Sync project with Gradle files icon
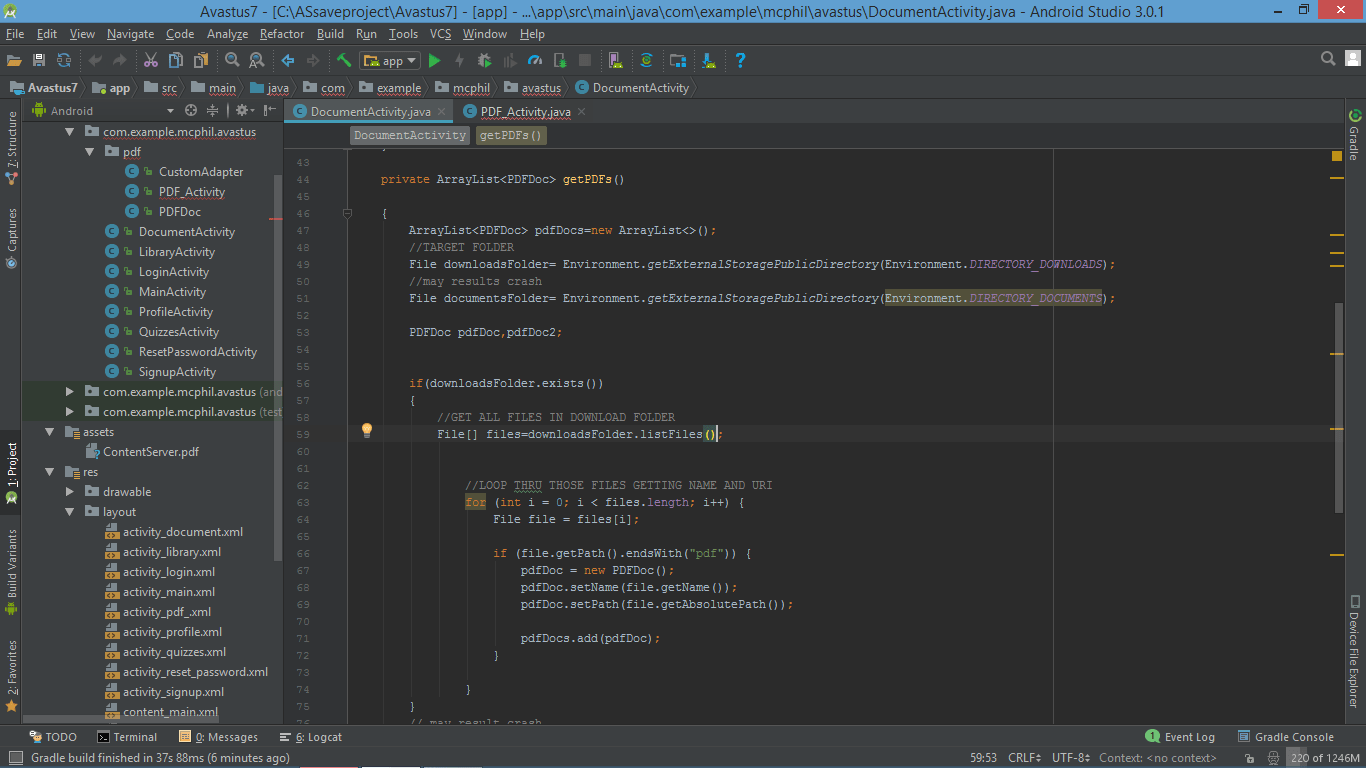The width and height of the screenshot is (1366, 768). pos(647,60)
